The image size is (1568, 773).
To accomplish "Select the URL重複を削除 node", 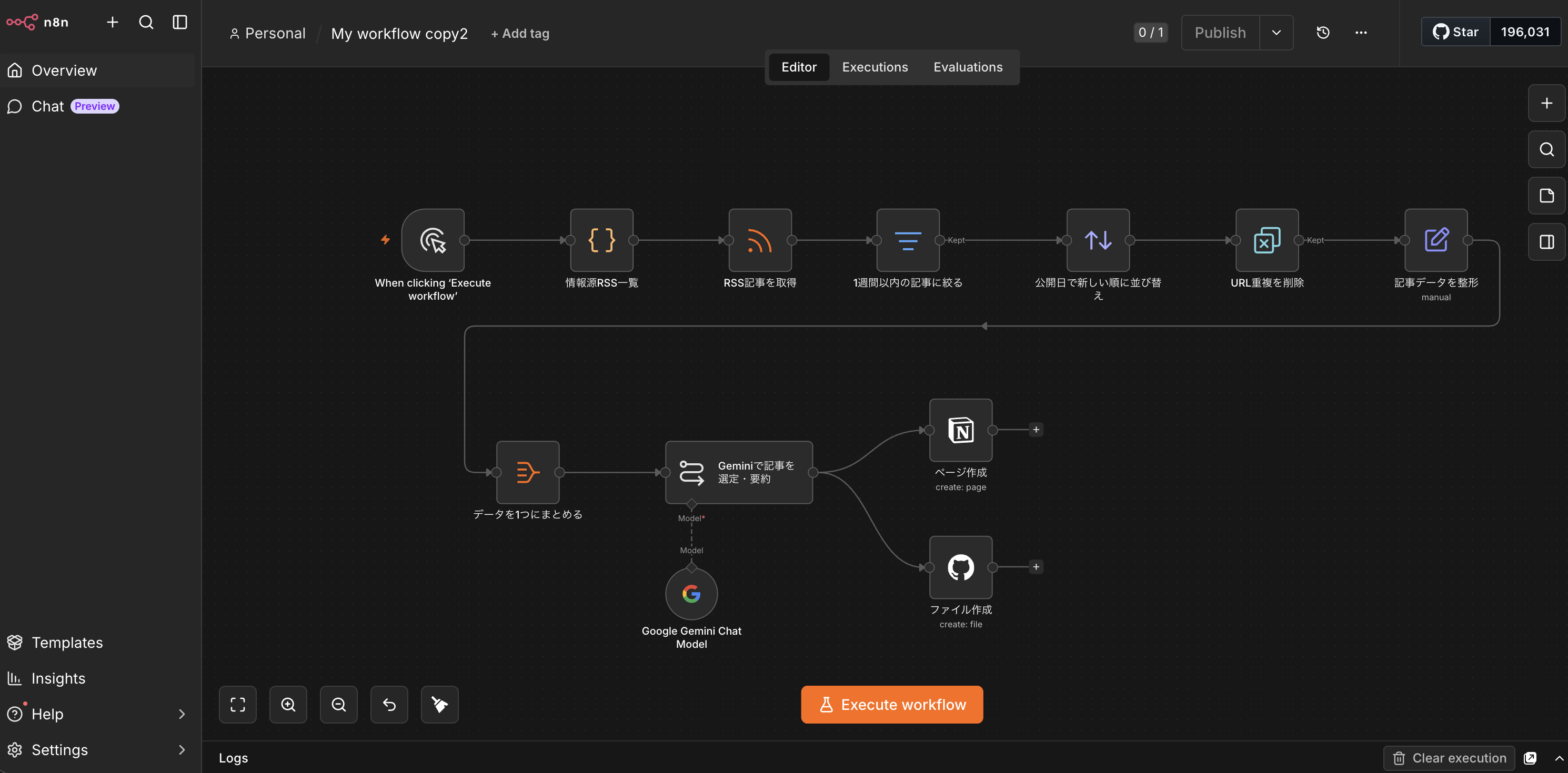I will tap(1267, 240).
